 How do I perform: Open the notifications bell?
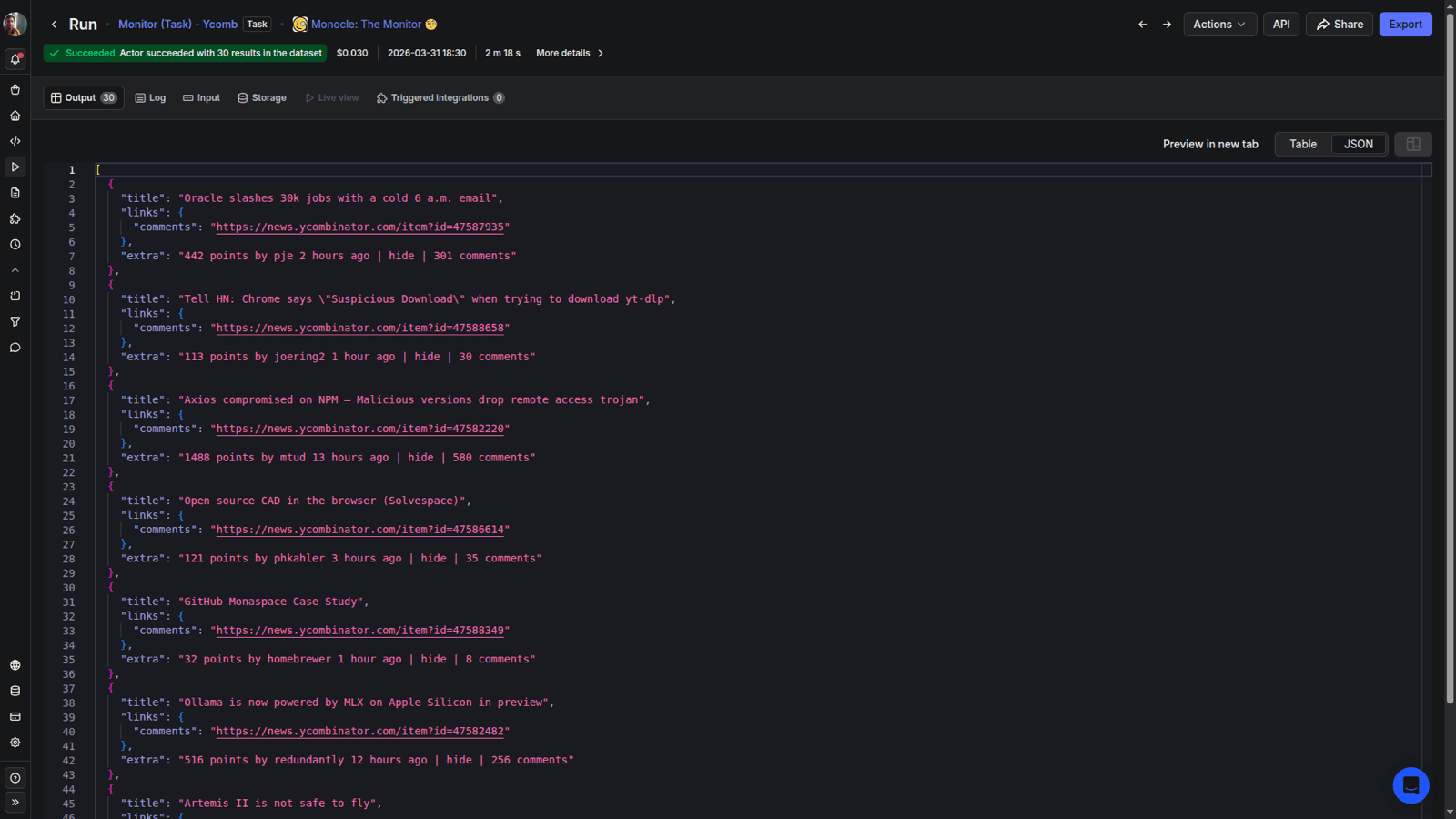point(15,59)
